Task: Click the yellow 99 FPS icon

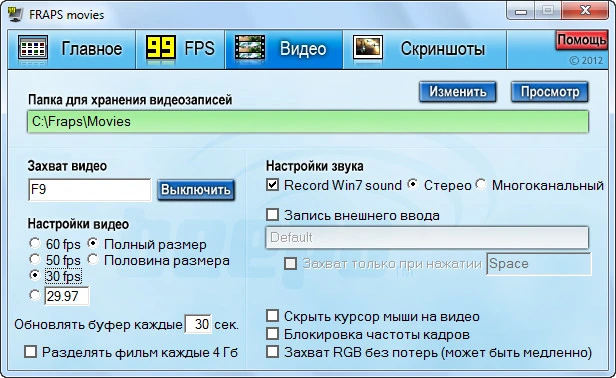Action: tap(161, 48)
